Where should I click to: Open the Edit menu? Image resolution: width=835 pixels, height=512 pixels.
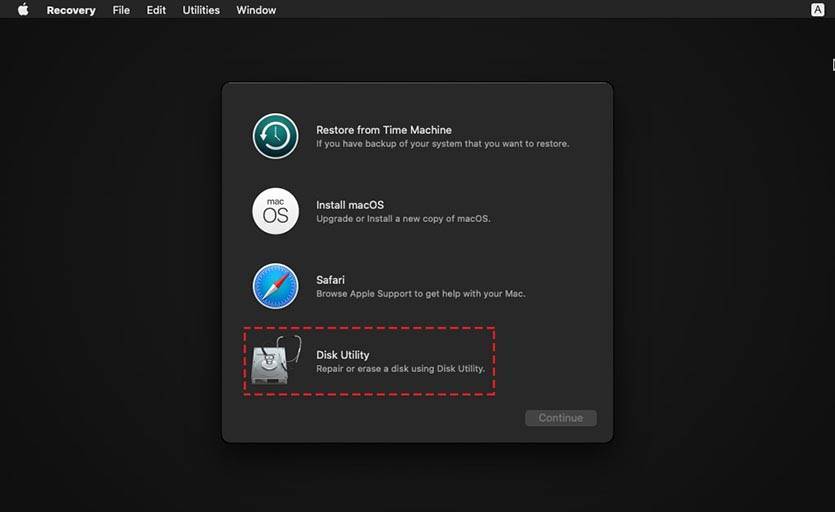tap(156, 10)
